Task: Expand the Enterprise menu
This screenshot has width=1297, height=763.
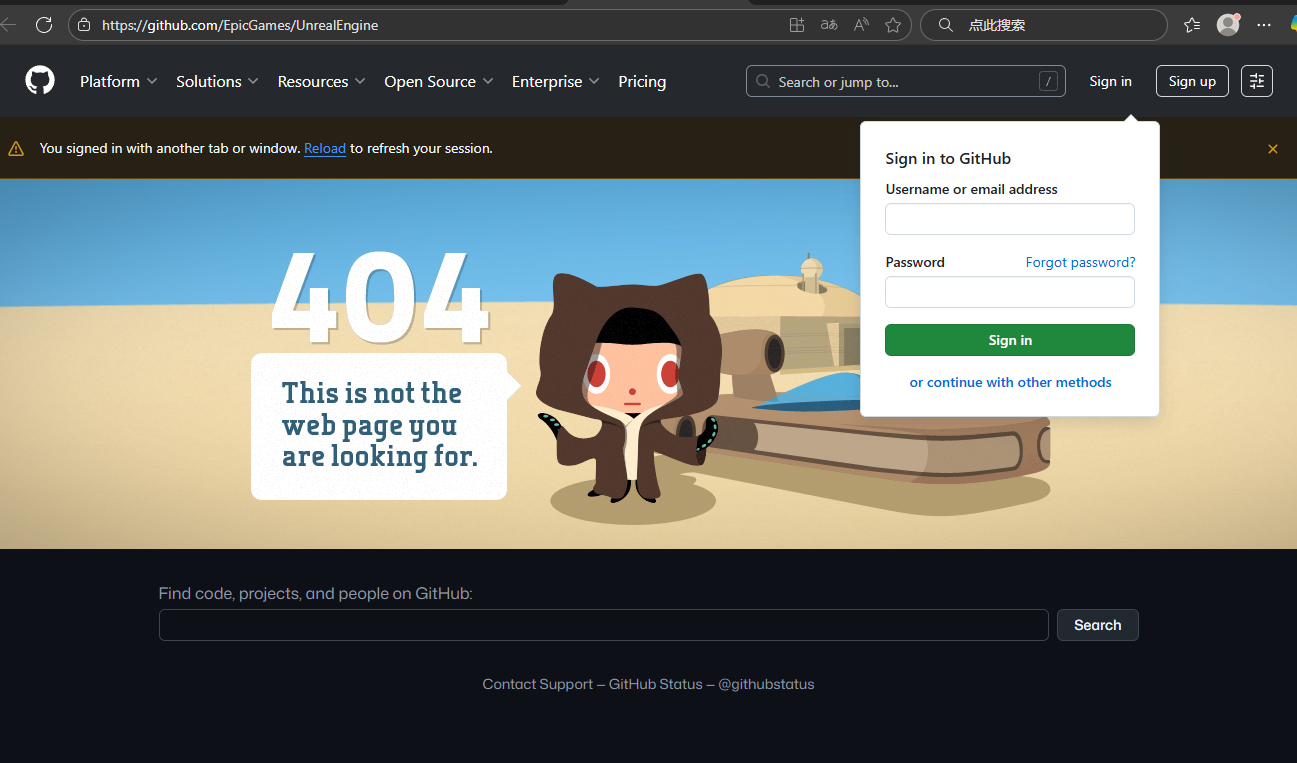Action: [x=555, y=82]
